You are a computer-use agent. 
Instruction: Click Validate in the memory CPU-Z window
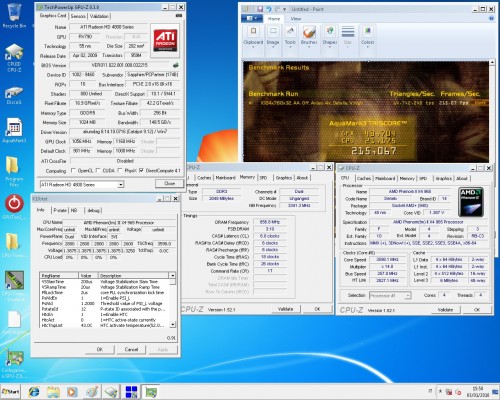click(x=286, y=309)
